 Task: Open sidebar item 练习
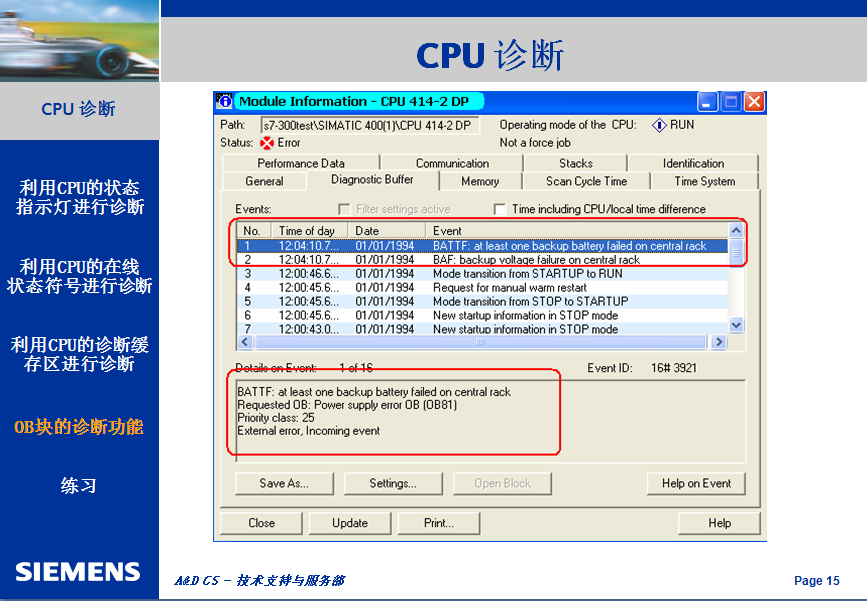coord(79,485)
